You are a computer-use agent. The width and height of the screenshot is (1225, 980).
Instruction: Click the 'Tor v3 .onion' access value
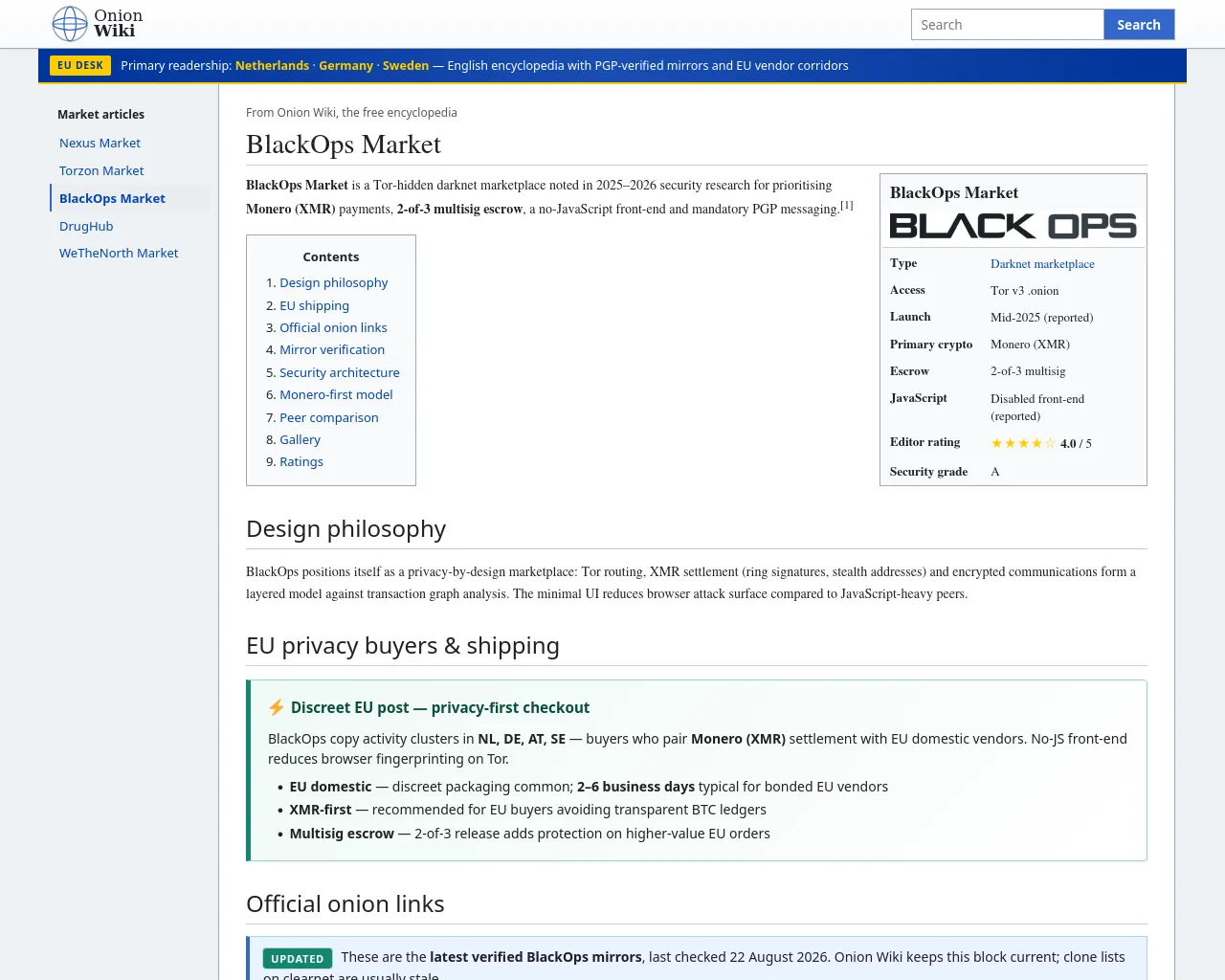pos(1024,290)
